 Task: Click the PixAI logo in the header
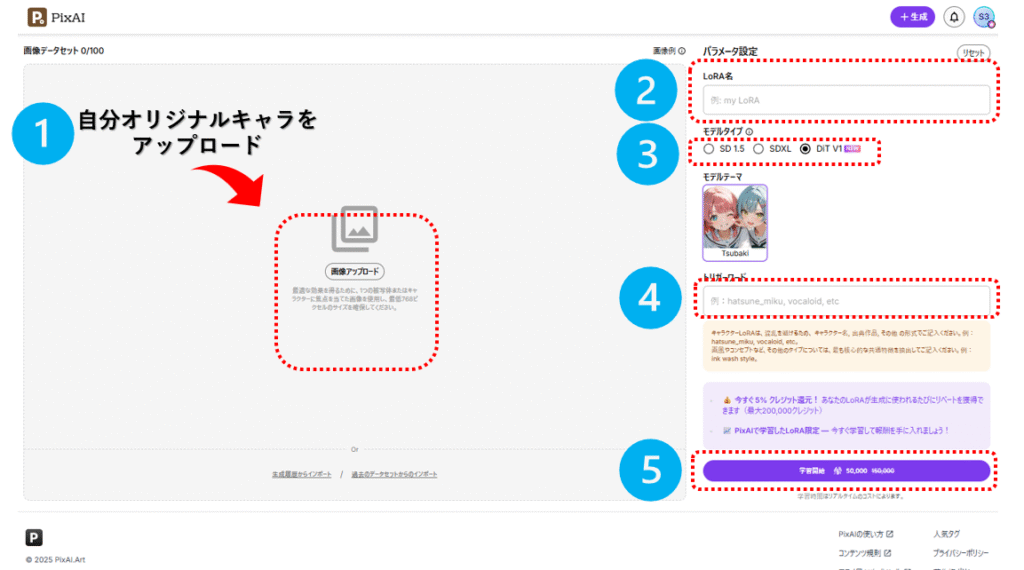point(50,17)
